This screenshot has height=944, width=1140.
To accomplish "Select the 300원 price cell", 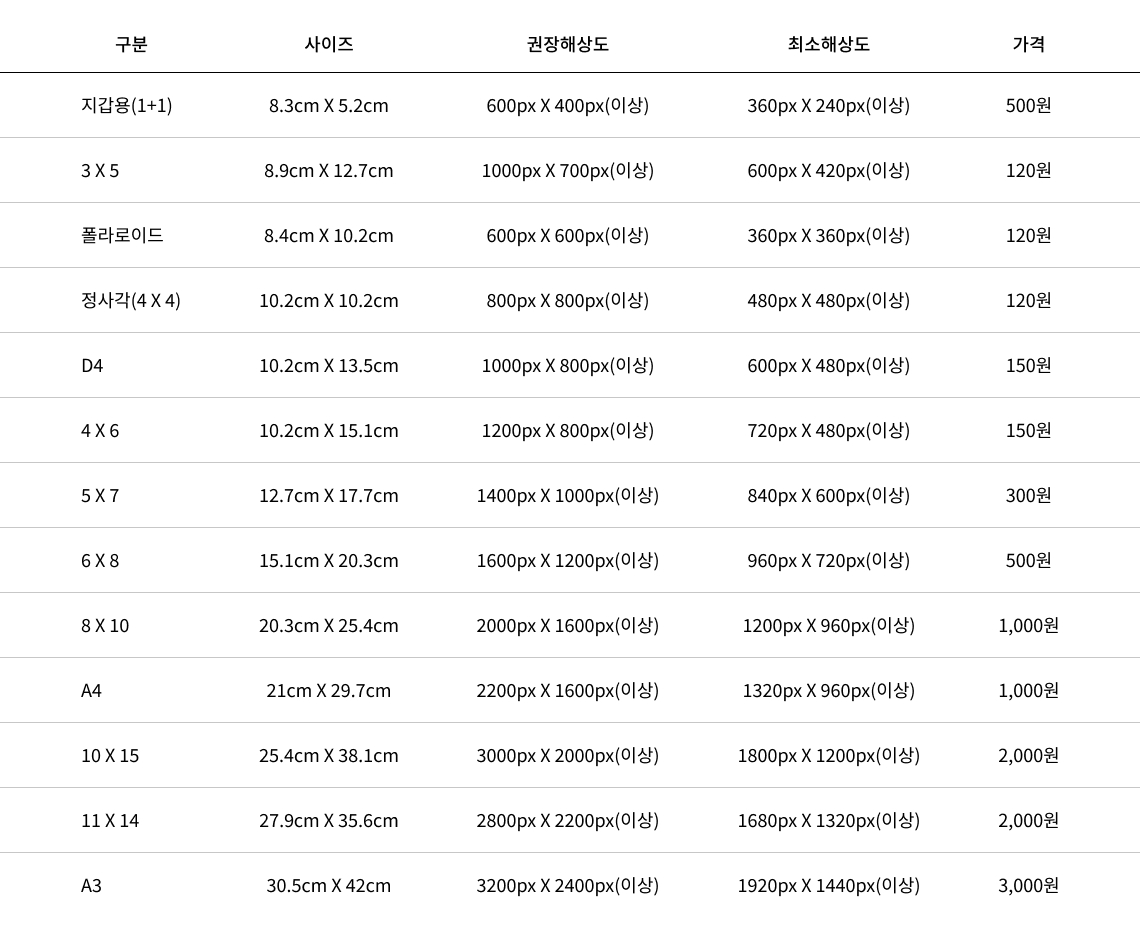I will pyautogui.click(x=1028, y=496).
